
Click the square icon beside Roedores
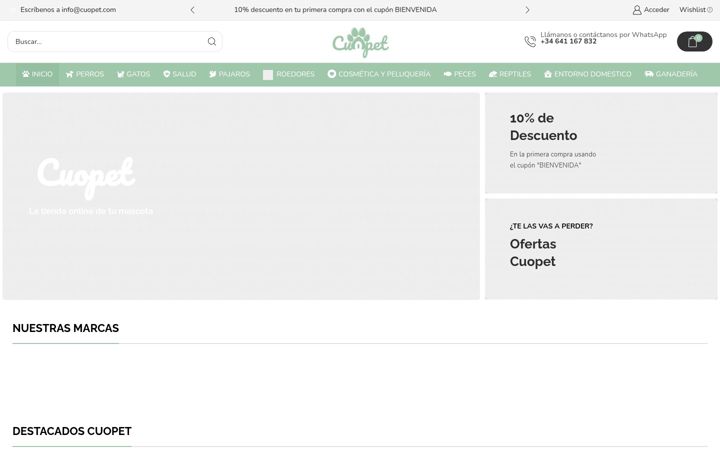[x=268, y=74]
